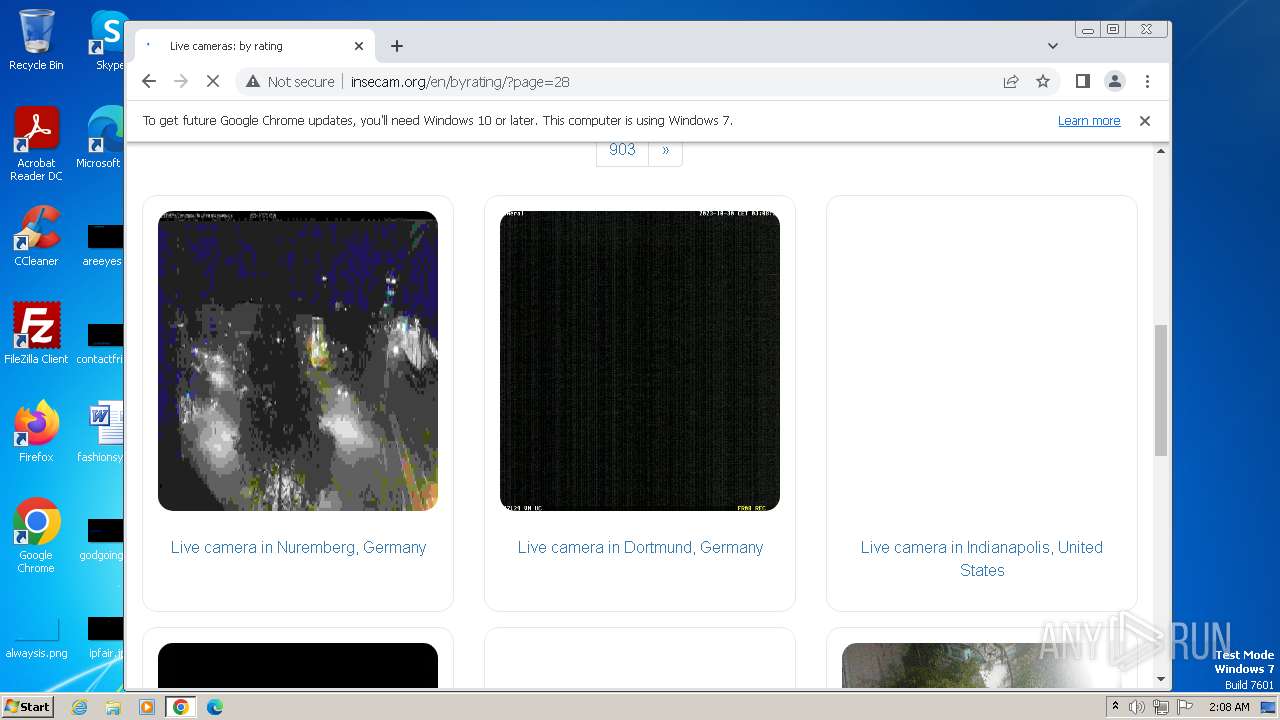The height and width of the screenshot is (720, 1280).
Task: Select alwaysis.png desktop file
Action: click(x=36, y=638)
